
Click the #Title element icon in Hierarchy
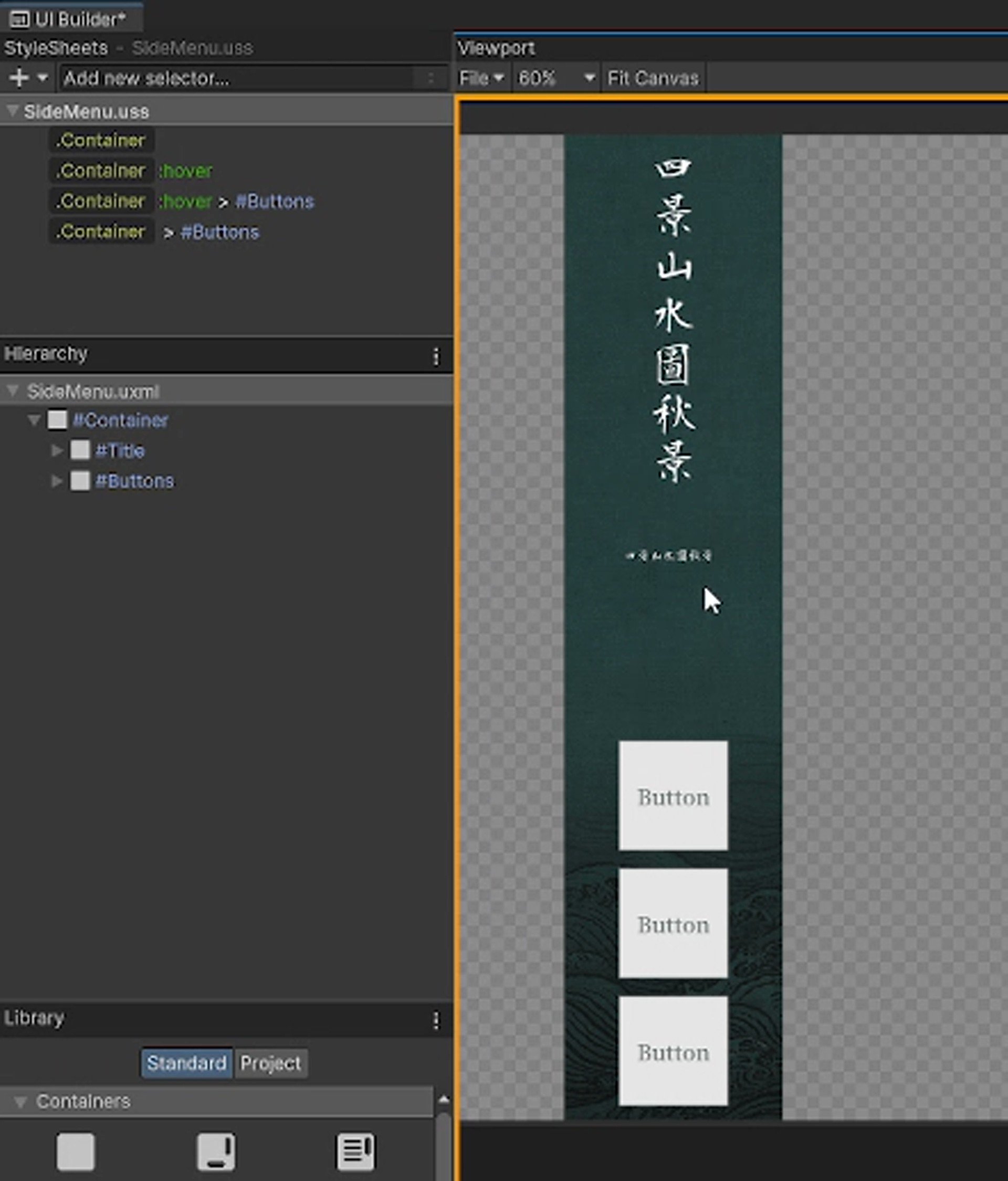80,450
